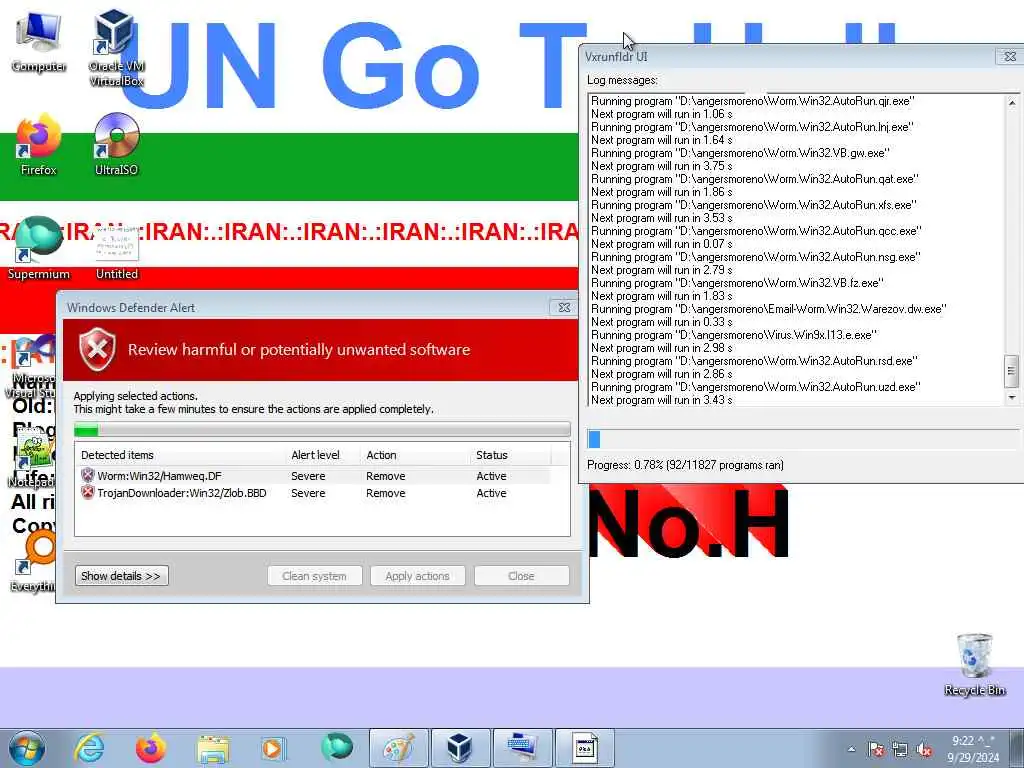Select the Everything desktop shortcut
The height and width of the screenshot is (768, 1024).
[x=33, y=562]
